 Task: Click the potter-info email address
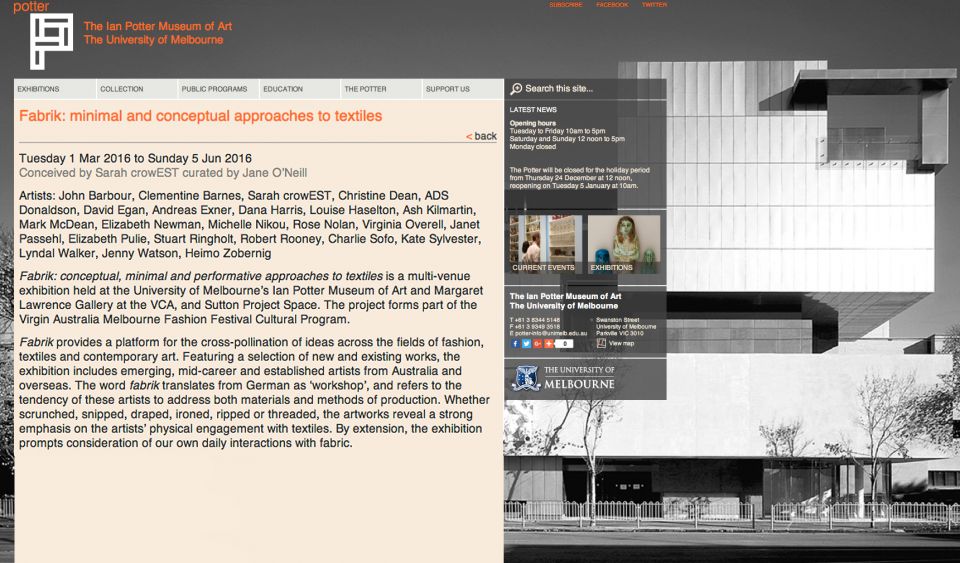pyautogui.click(x=548, y=334)
